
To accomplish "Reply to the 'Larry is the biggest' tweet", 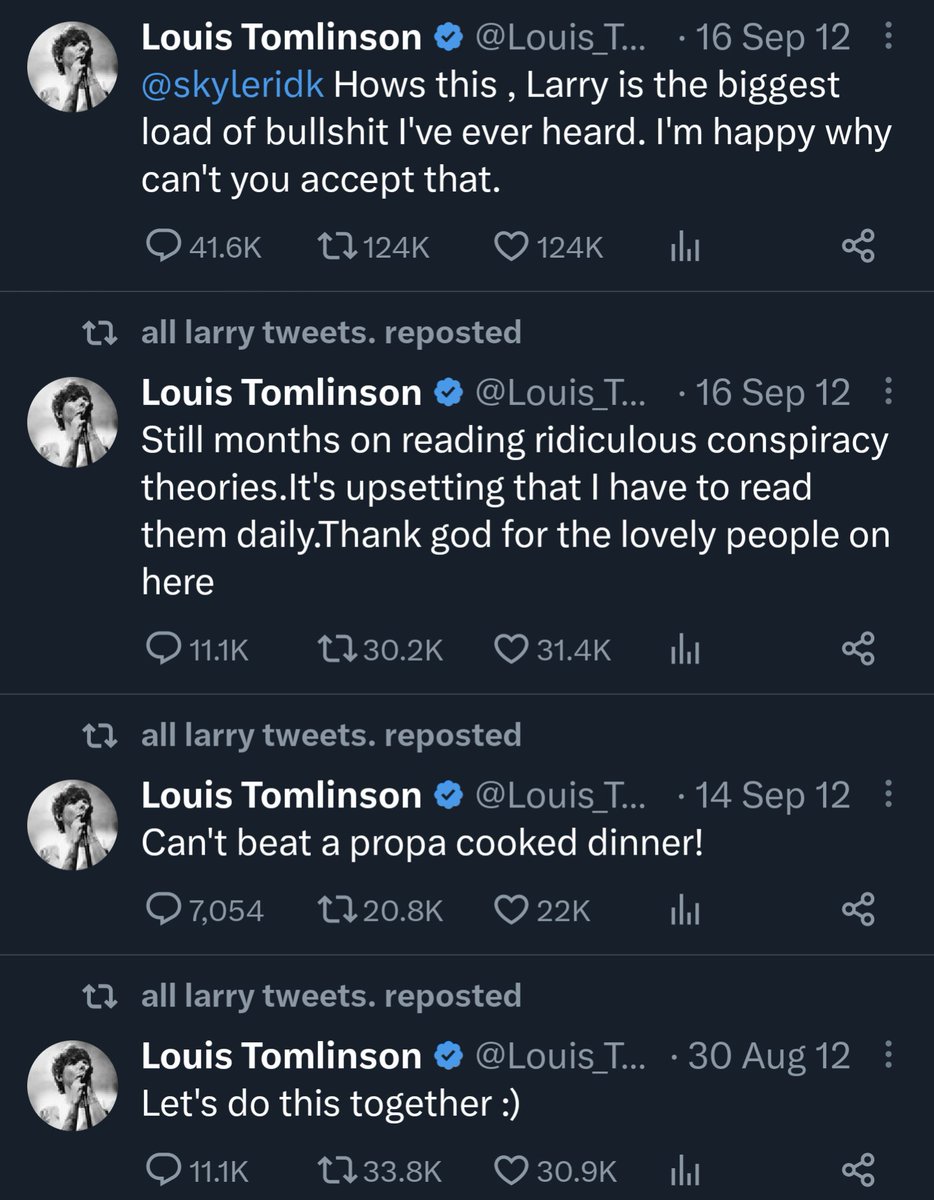I will (x=163, y=247).
